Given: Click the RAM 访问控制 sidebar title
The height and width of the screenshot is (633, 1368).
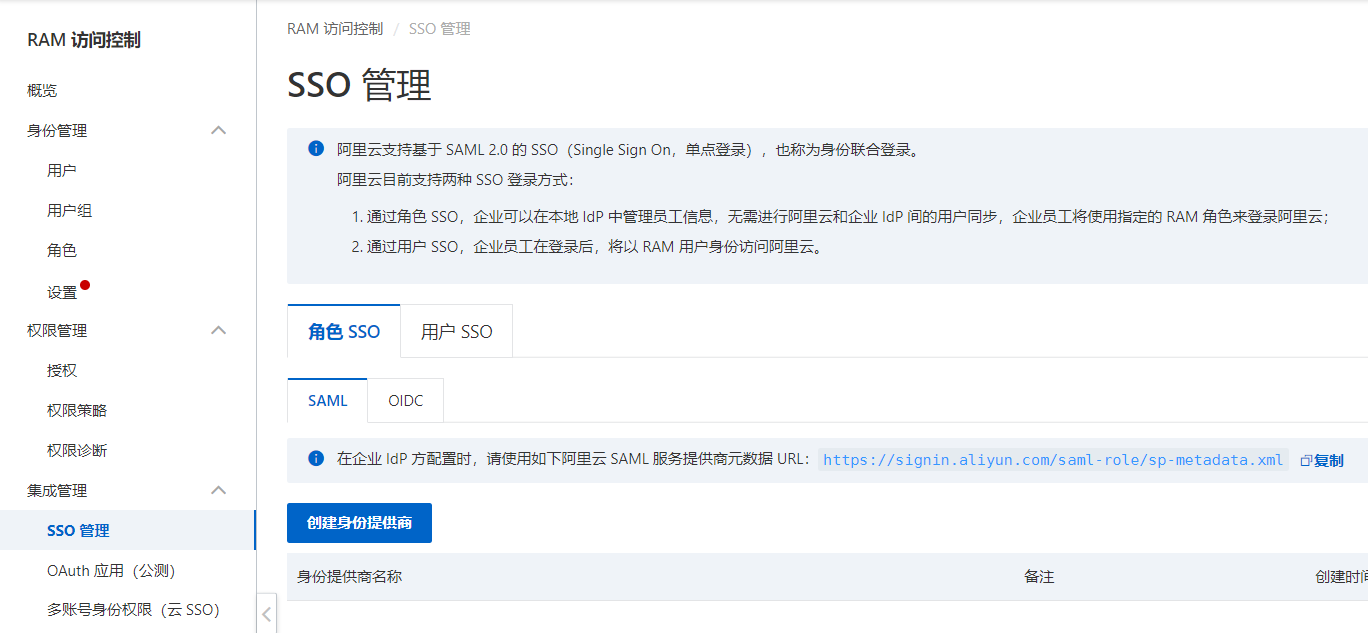Looking at the screenshot, I should [x=84, y=40].
